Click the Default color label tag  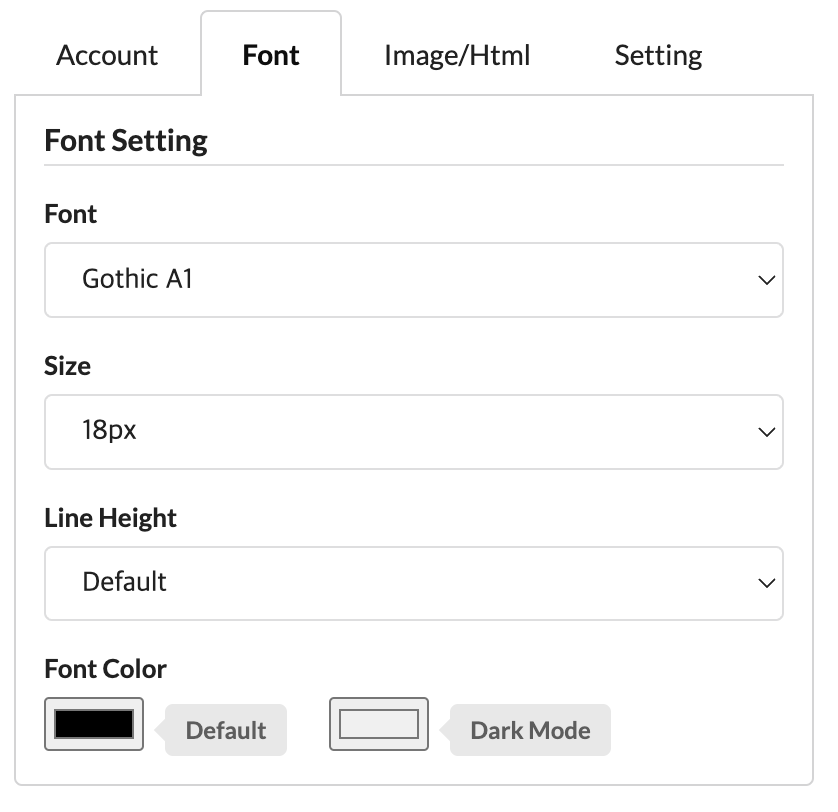pos(226,730)
